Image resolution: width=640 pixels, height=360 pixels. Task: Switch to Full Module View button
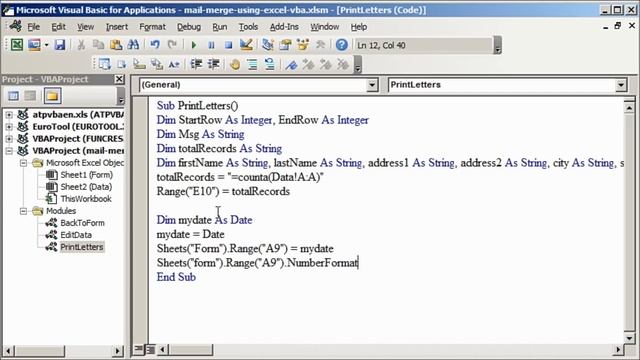[x=150, y=349]
